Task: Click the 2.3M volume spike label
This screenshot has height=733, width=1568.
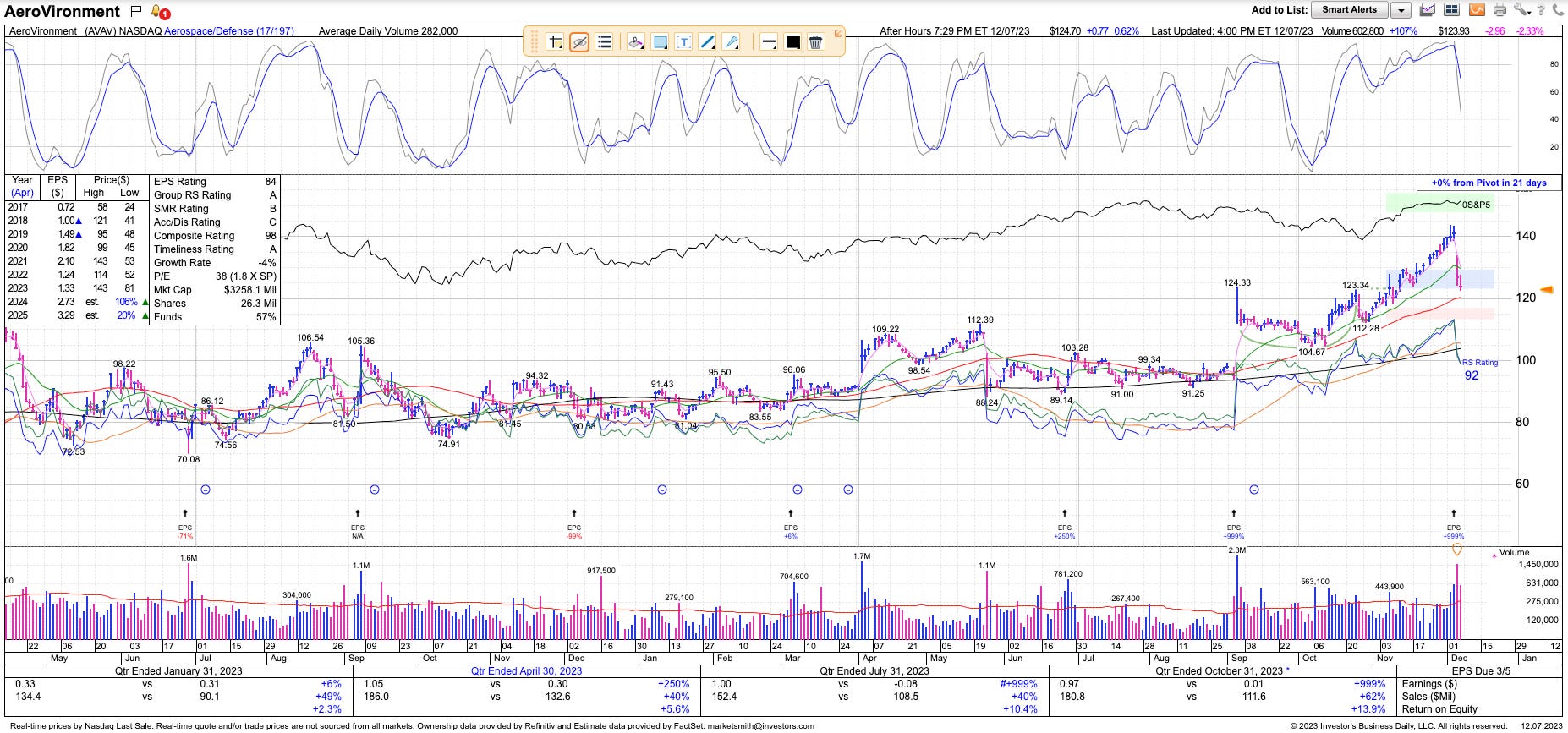Action: pos(1236,550)
